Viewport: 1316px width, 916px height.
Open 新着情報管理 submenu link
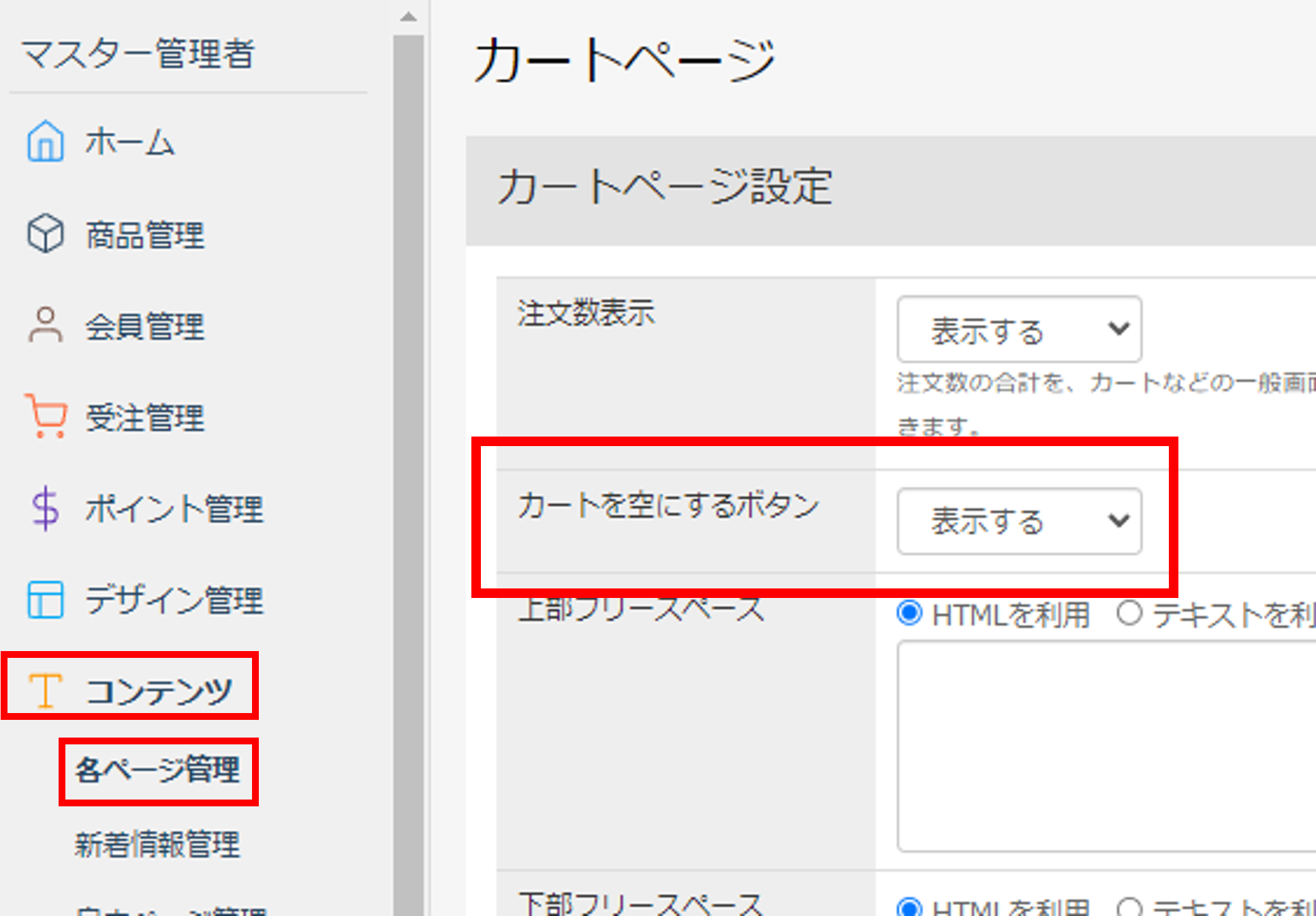[x=158, y=844]
